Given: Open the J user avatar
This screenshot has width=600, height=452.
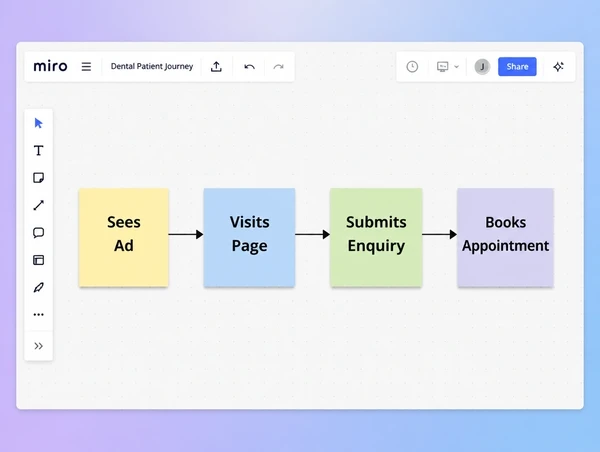Looking at the screenshot, I should 482,67.
